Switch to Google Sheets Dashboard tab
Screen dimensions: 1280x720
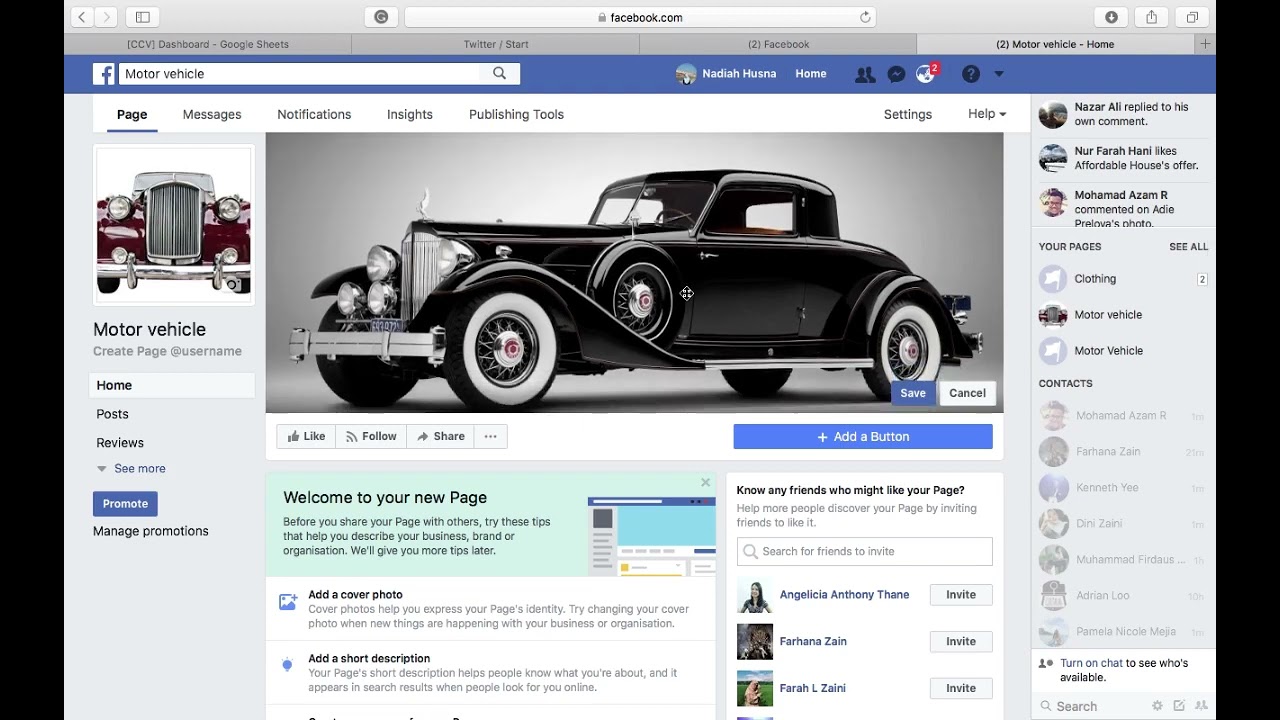pos(208,44)
